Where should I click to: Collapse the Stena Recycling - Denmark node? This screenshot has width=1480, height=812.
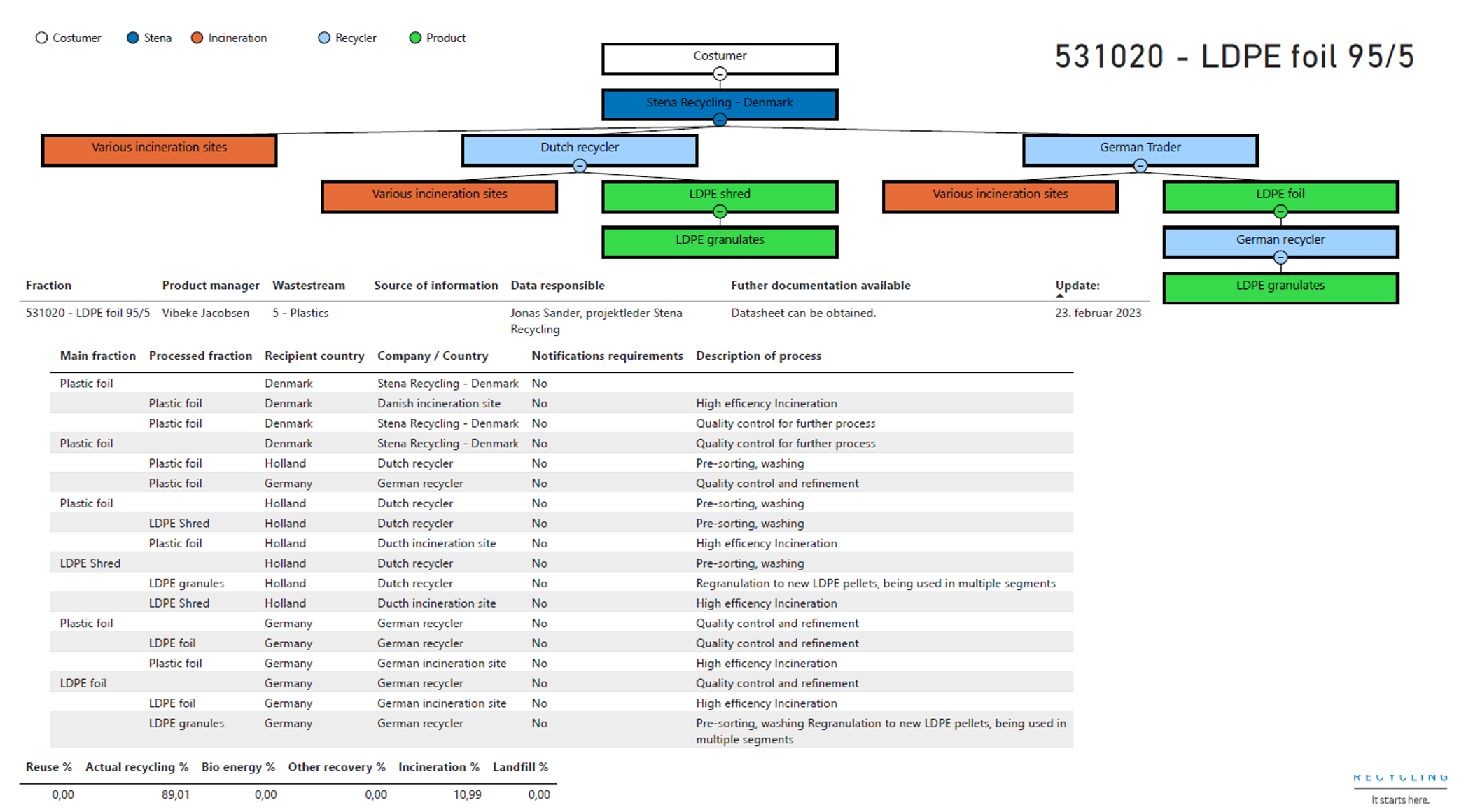720,120
